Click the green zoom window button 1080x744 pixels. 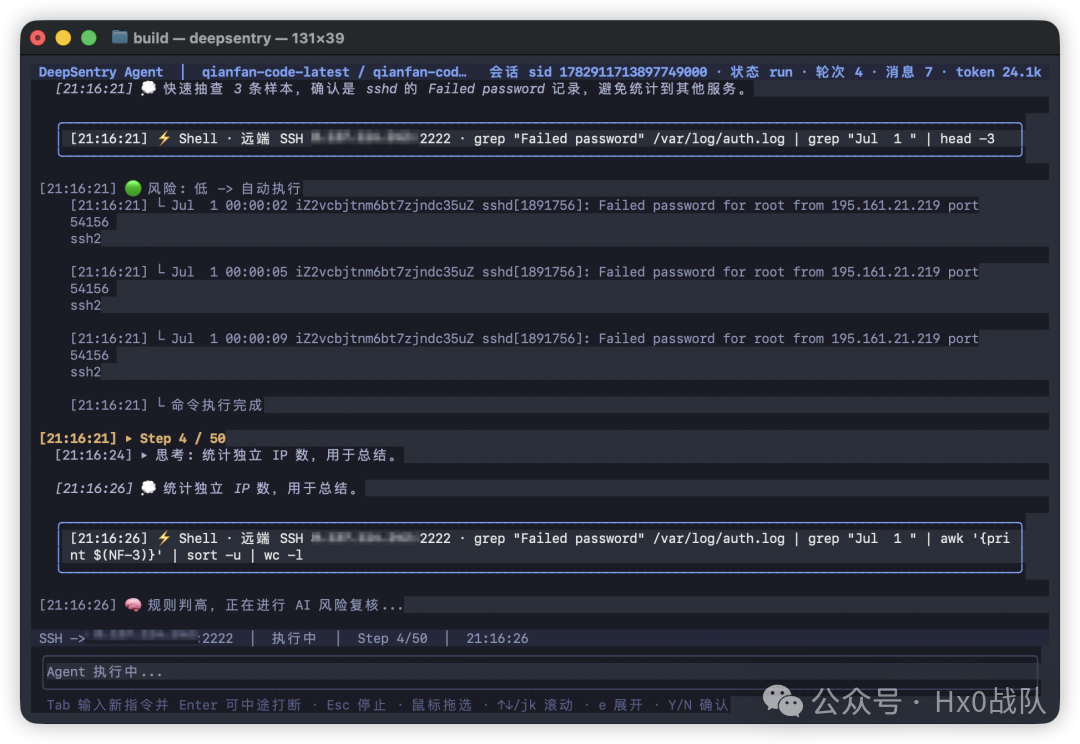(x=89, y=38)
